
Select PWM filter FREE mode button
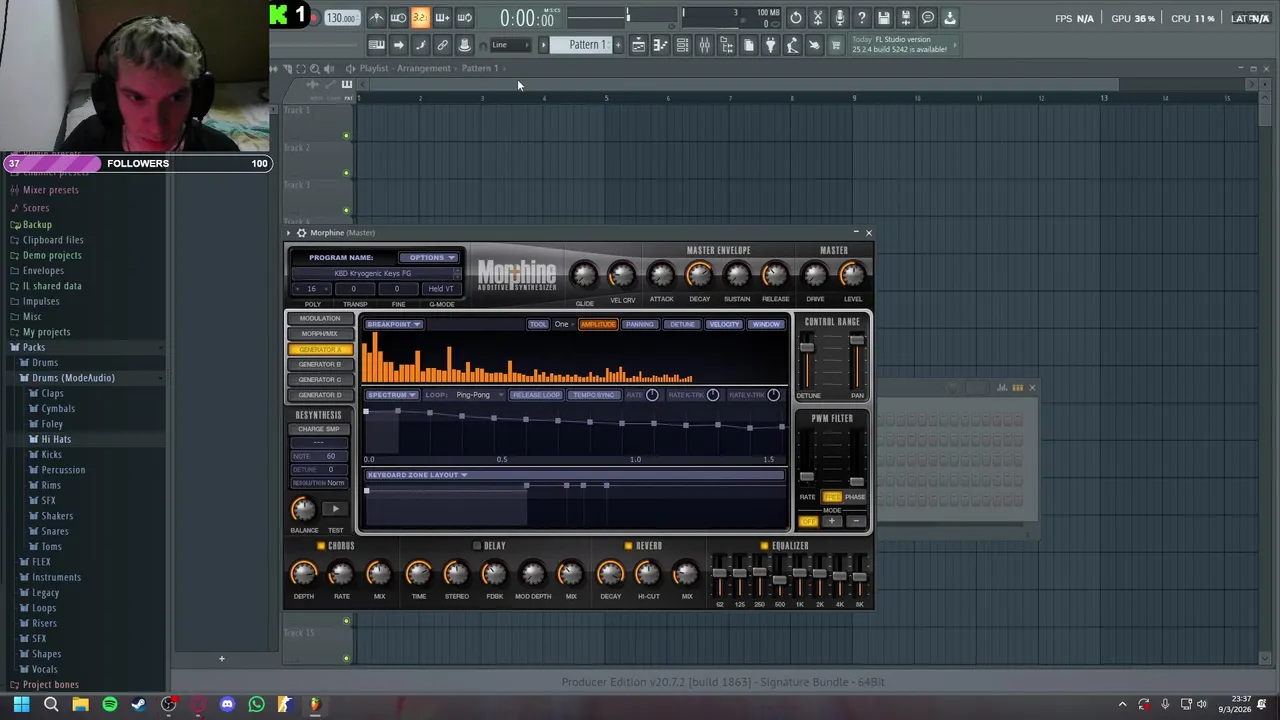coord(831,497)
